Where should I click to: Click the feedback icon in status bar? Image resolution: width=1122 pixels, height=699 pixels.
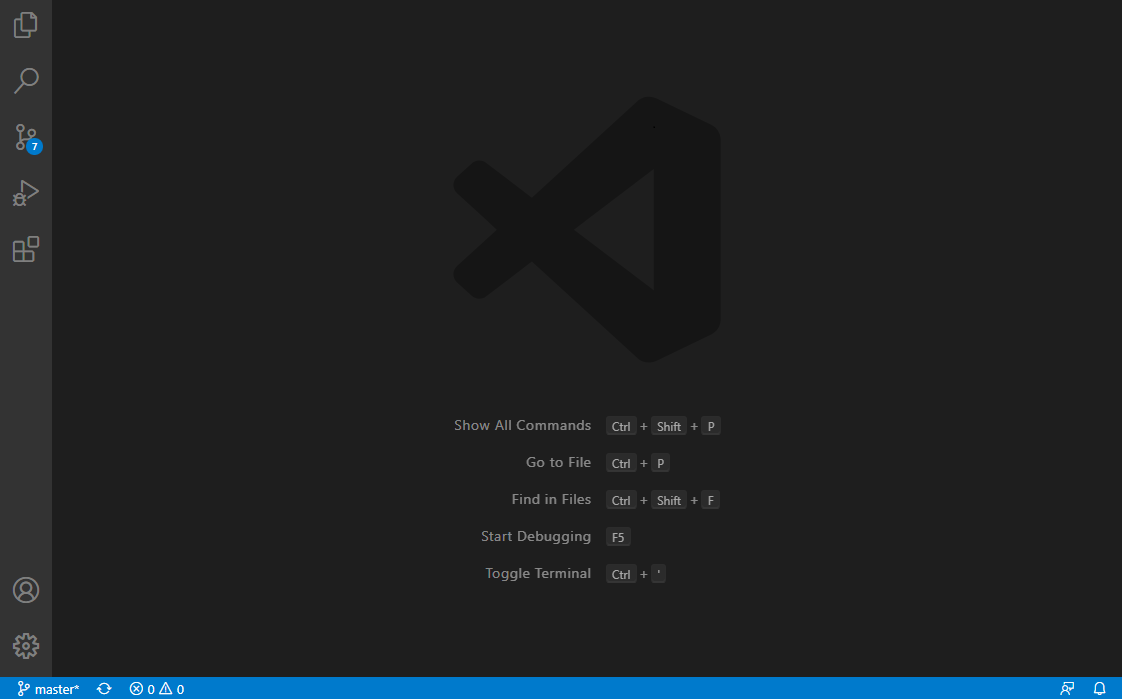pos(1067,689)
